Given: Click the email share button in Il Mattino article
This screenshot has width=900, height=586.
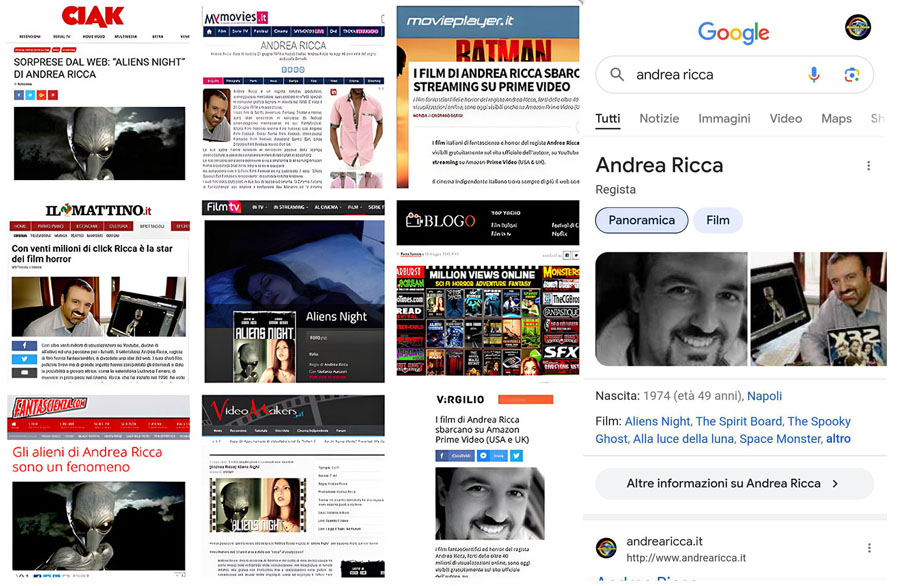Looking at the screenshot, I should (24, 372).
